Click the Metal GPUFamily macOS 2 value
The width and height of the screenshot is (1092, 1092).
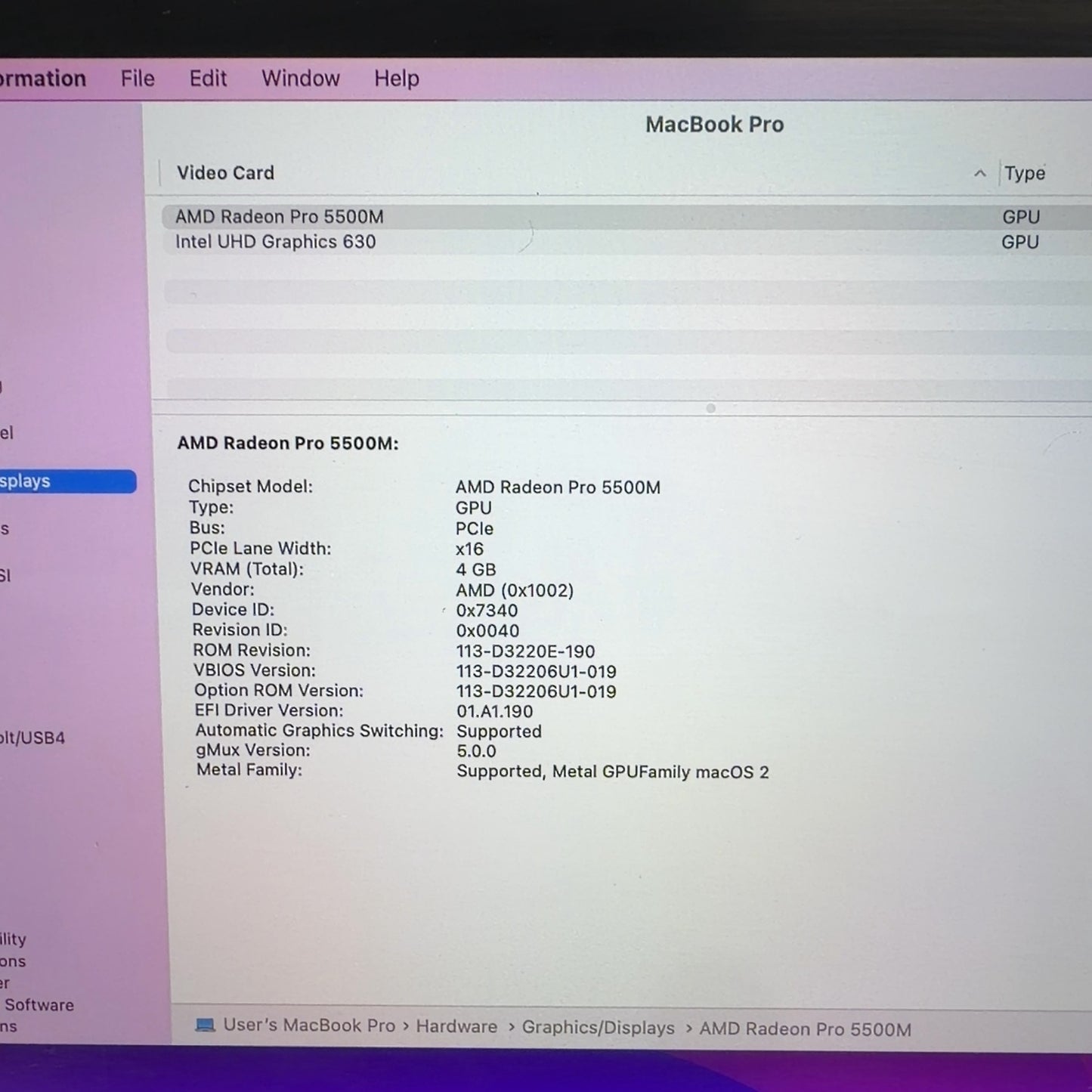click(613, 772)
